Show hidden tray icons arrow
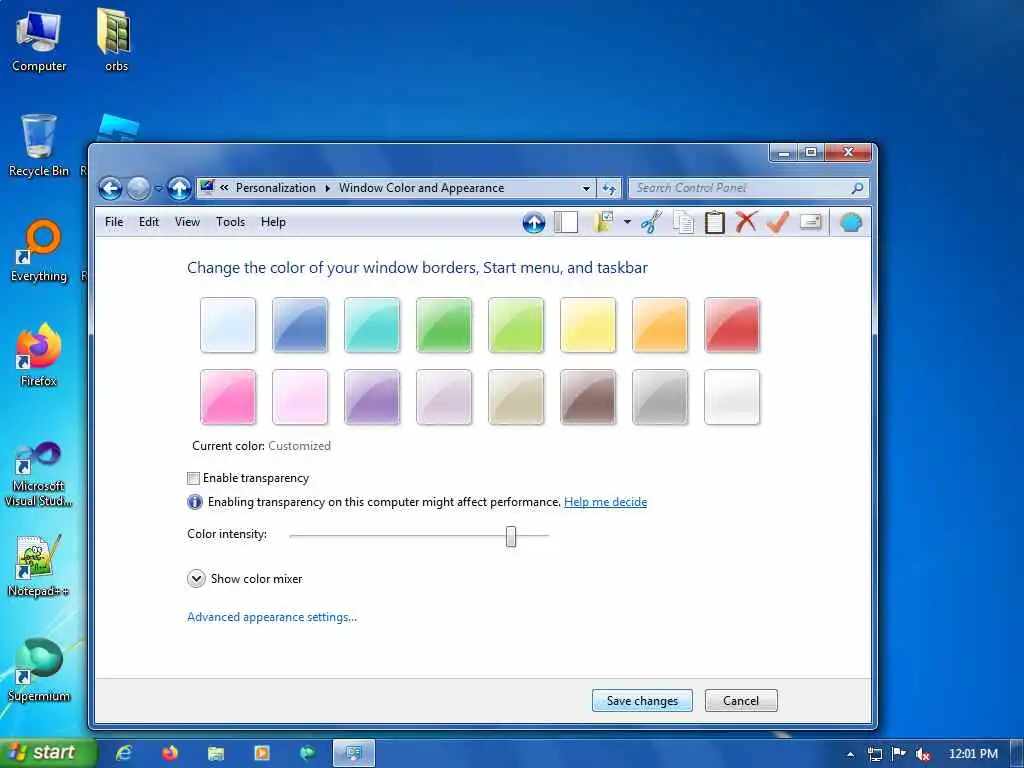The width and height of the screenshot is (1024, 768). click(850, 754)
